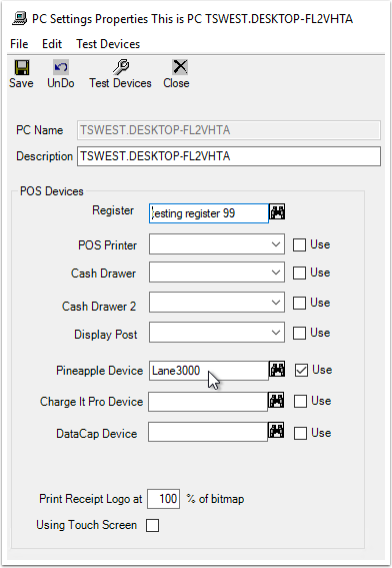Check the Using Touch Screen box
This screenshot has width=392, height=568.
pos(153,525)
